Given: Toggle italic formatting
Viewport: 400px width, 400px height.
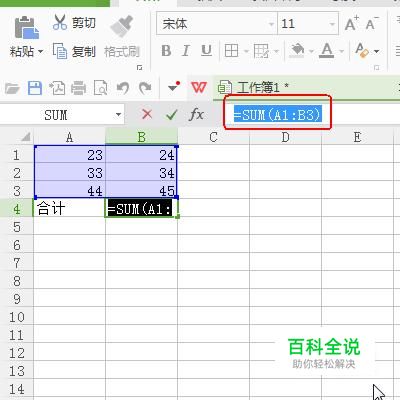Looking at the screenshot, I should pos(186,51).
